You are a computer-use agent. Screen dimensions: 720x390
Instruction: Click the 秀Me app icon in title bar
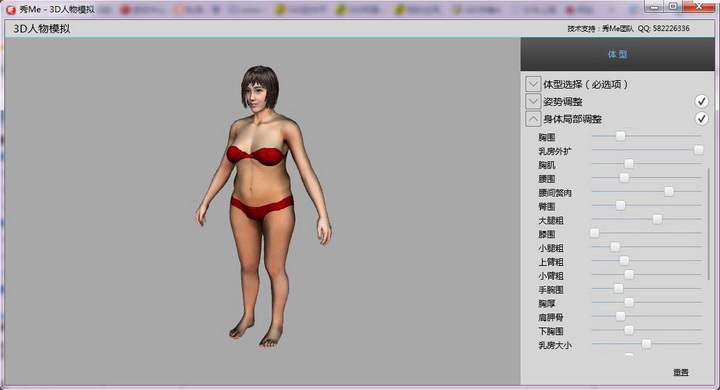click(11, 10)
